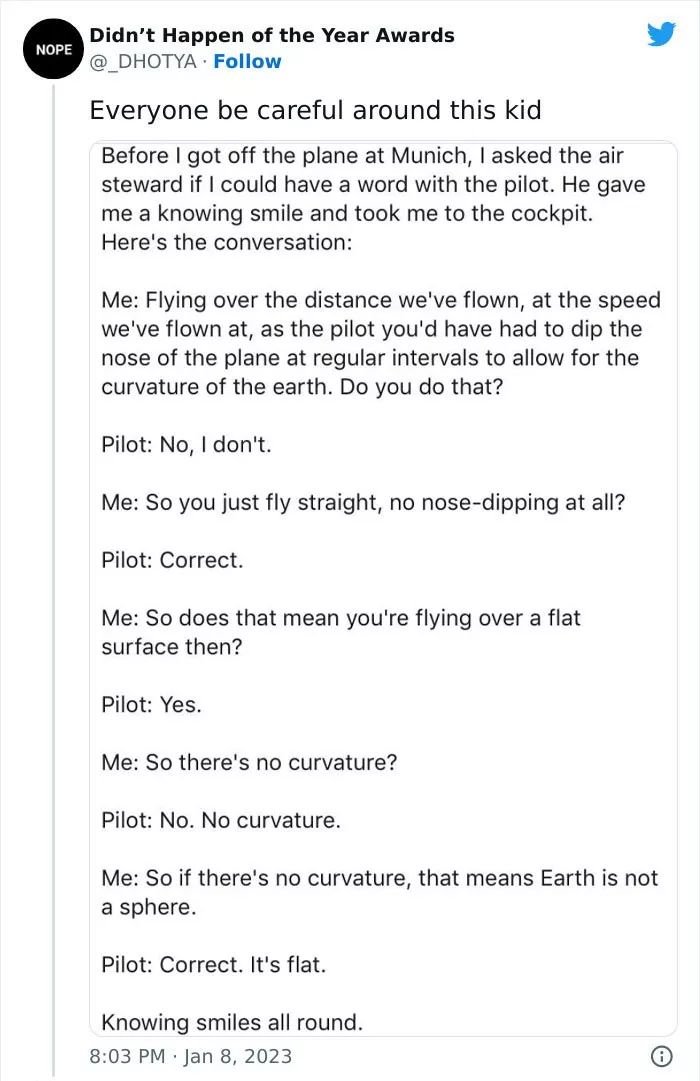The width and height of the screenshot is (700, 1081).
Task: Click the "Everyone be careful around this kid" text
Action: (315, 110)
